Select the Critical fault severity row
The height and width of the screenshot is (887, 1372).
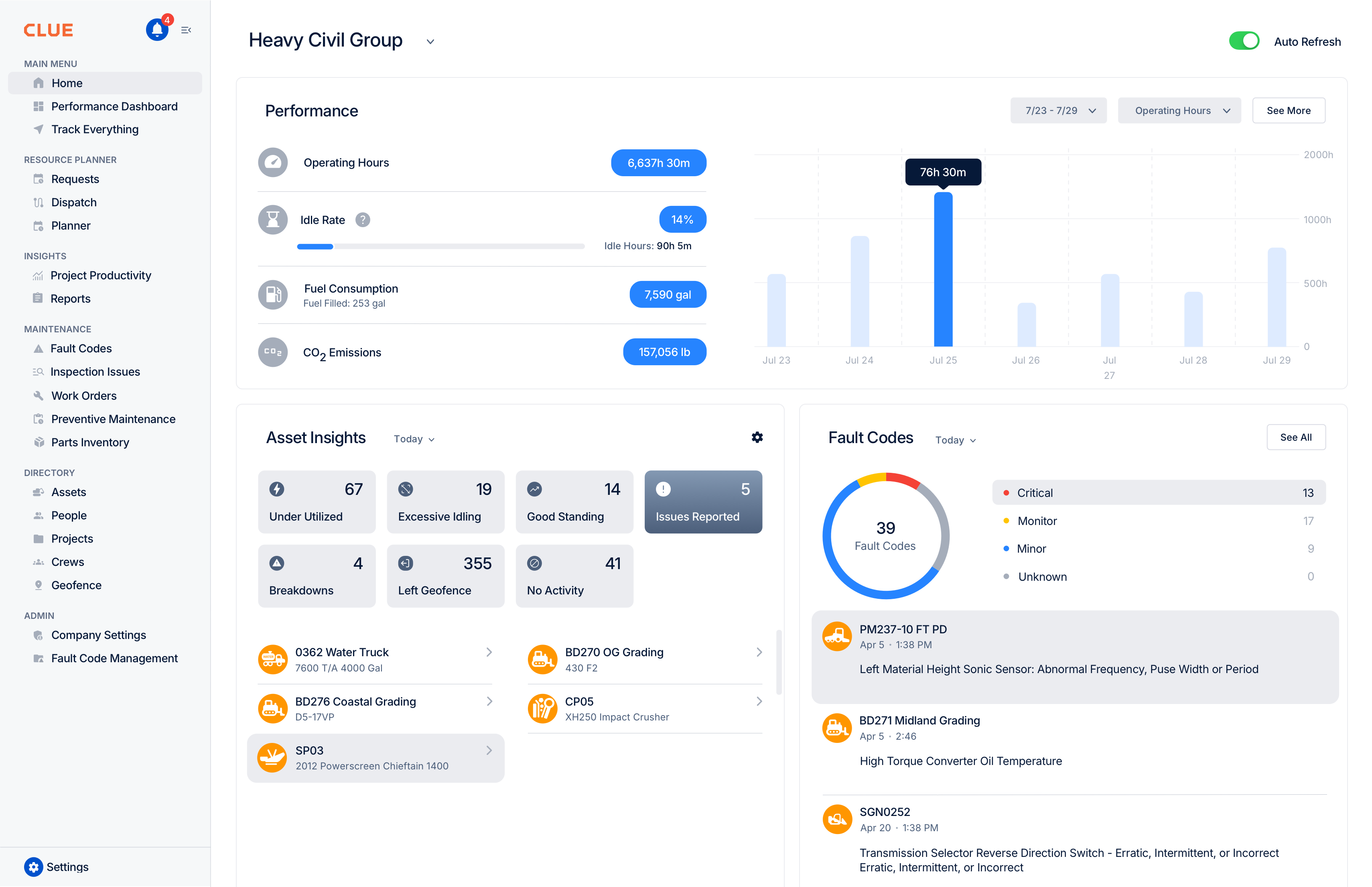(1159, 493)
